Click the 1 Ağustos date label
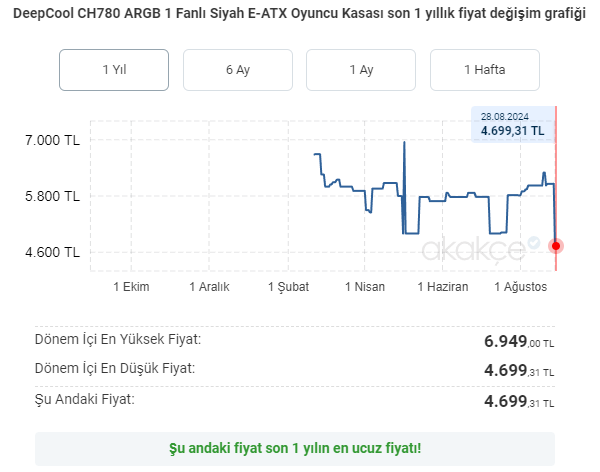 tap(521, 287)
